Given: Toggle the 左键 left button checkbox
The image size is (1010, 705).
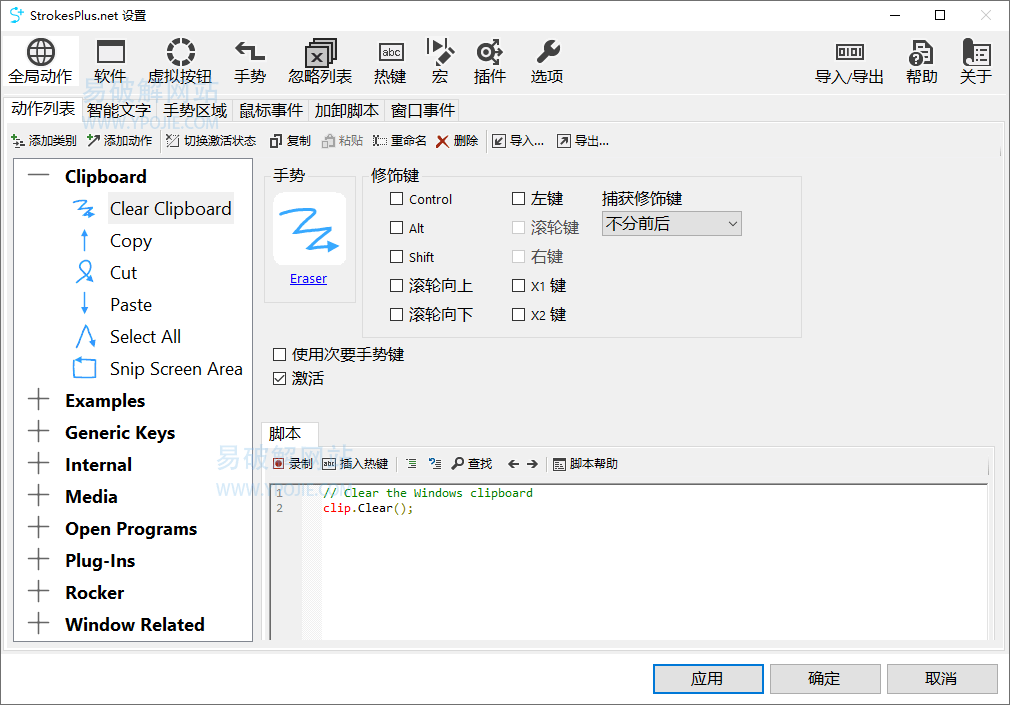Looking at the screenshot, I should point(518,198).
